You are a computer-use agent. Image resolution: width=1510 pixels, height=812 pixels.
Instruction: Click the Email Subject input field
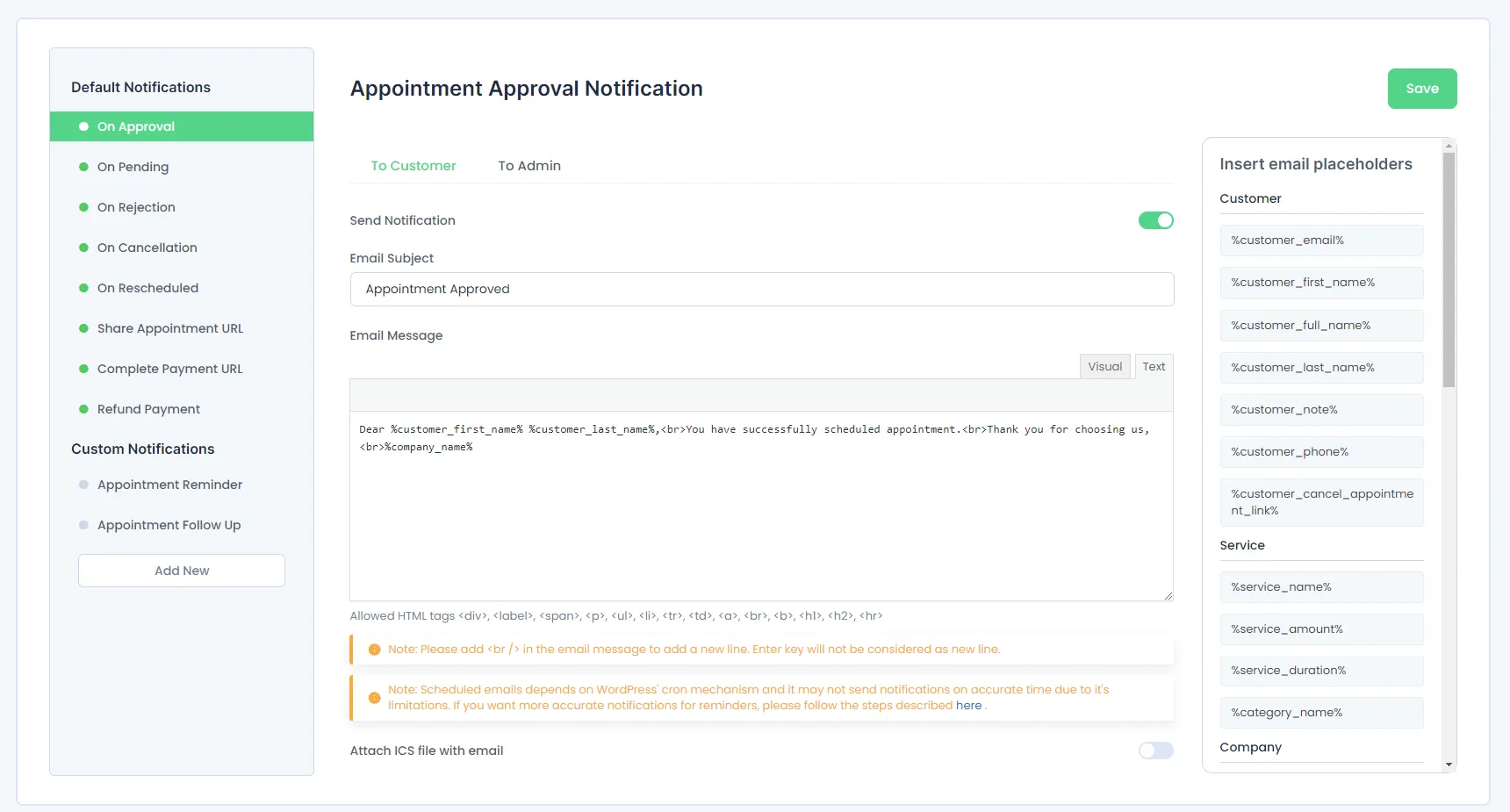(762, 289)
